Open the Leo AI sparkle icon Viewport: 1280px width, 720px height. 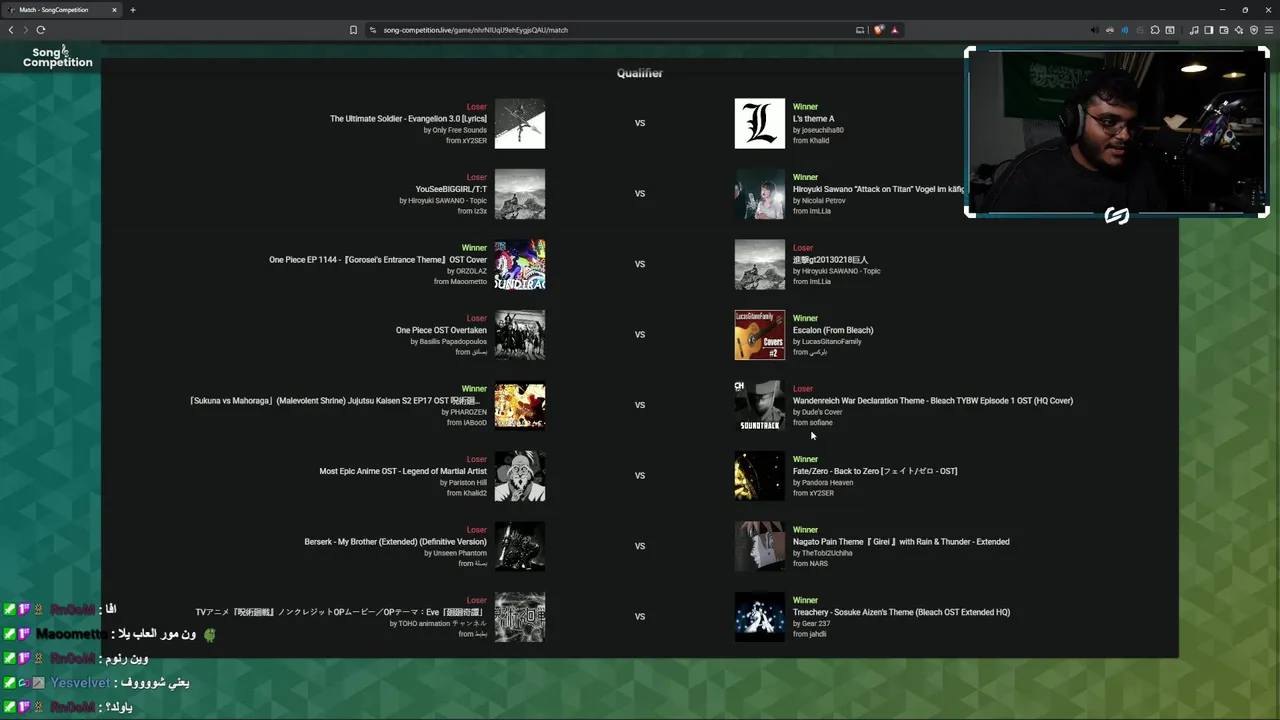(1239, 30)
